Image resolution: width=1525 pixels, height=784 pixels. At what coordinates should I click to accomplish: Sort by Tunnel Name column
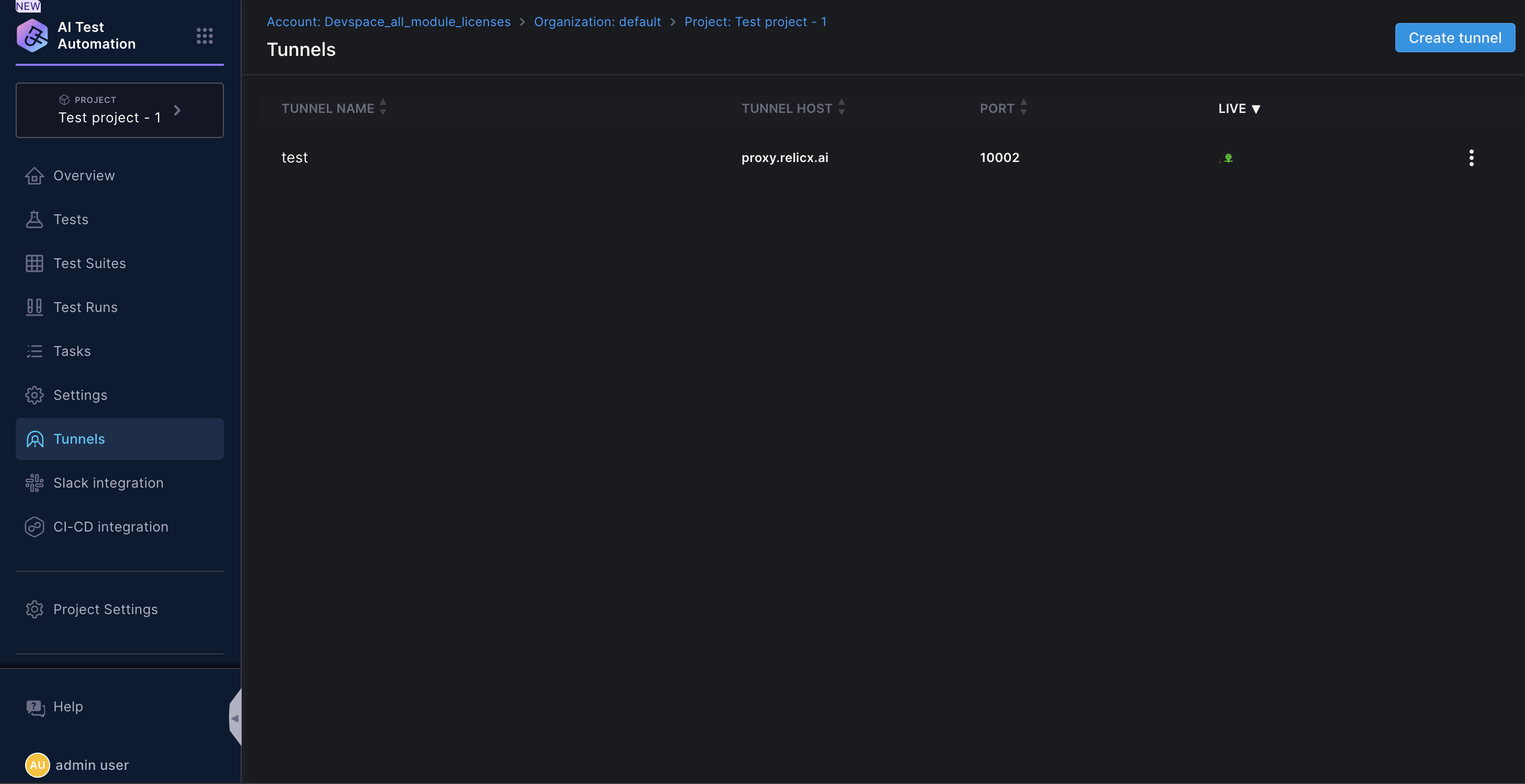pos(382,107)
